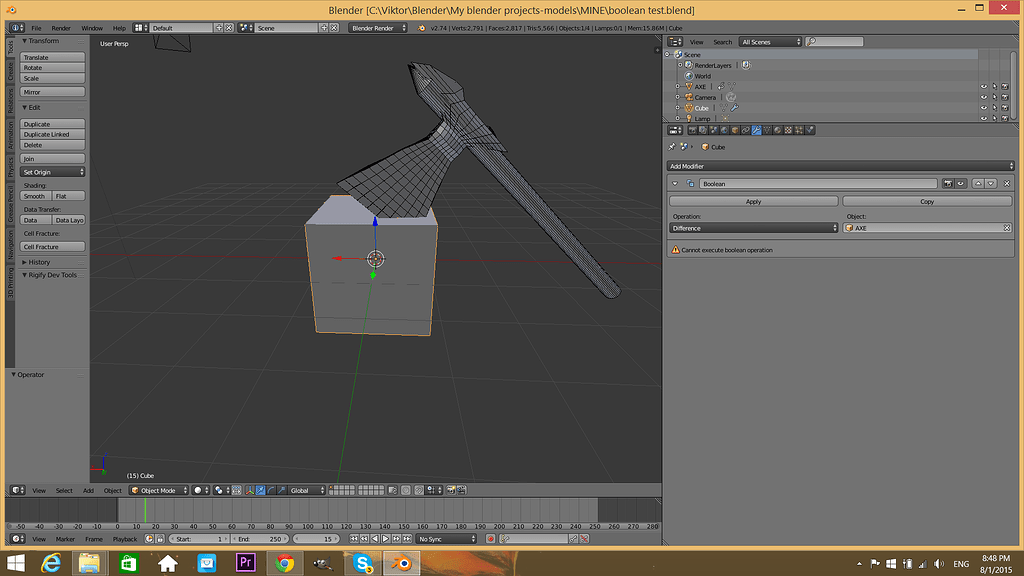The image size is (1024, 576).
Task: Open the Add Modifier dropdown
Action: [x=840, y=166]
